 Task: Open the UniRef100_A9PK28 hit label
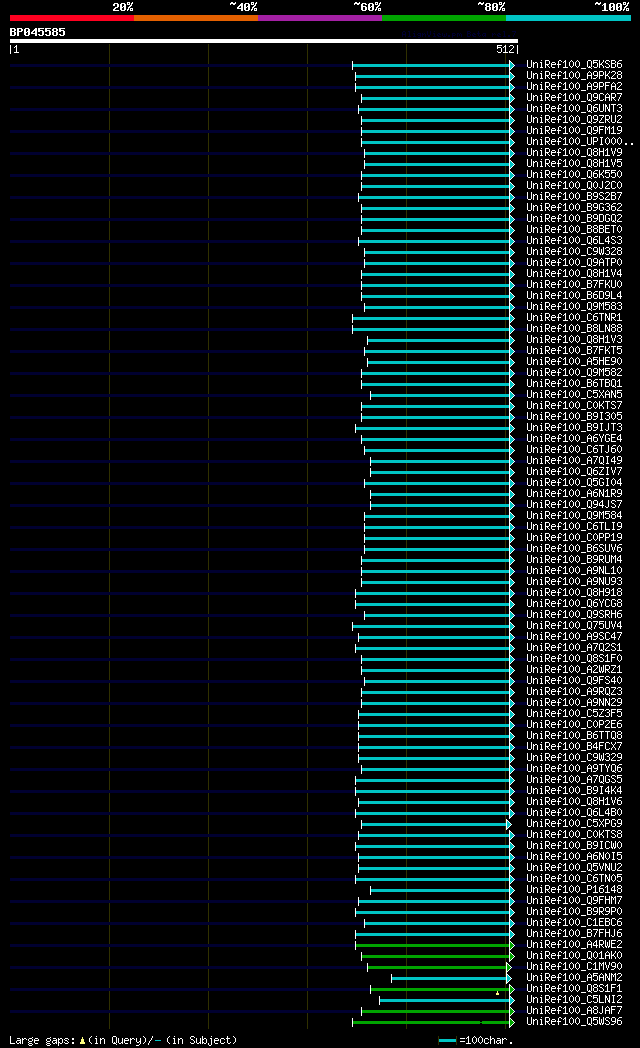574,76
